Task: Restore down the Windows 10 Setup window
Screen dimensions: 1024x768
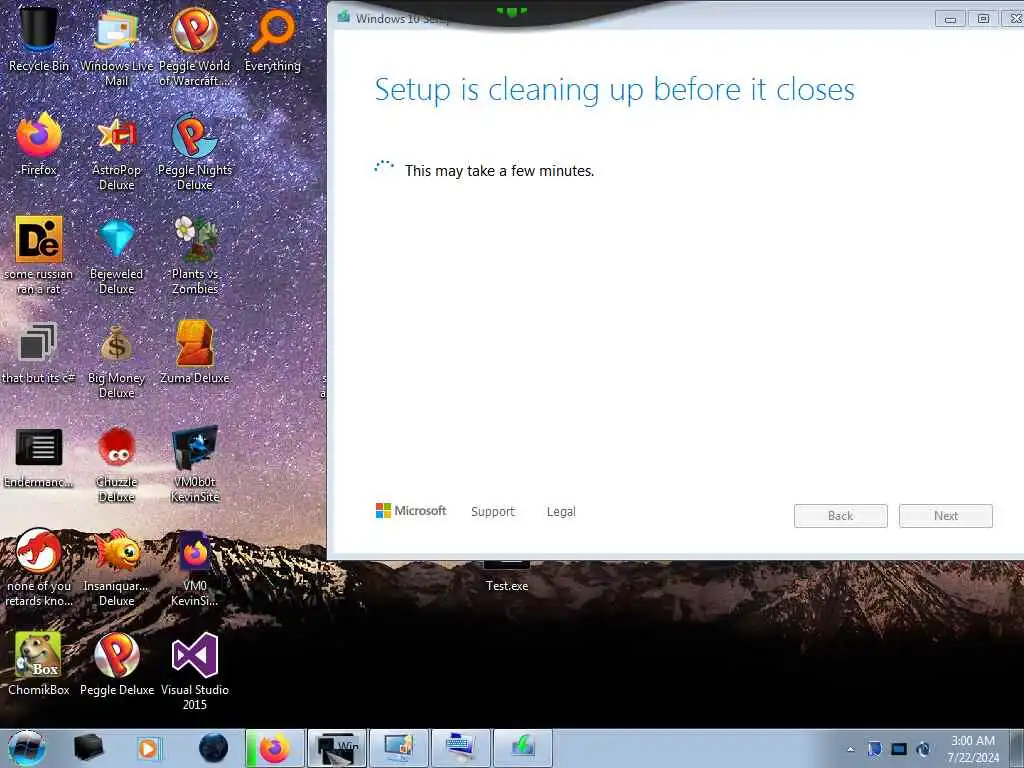Action: pyautogui.click(x=983, y=19)
